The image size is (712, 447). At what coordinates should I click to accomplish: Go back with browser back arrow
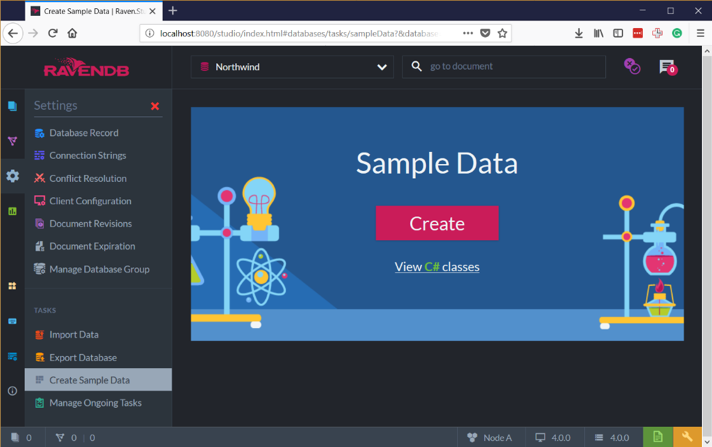(x=13, y=33)
